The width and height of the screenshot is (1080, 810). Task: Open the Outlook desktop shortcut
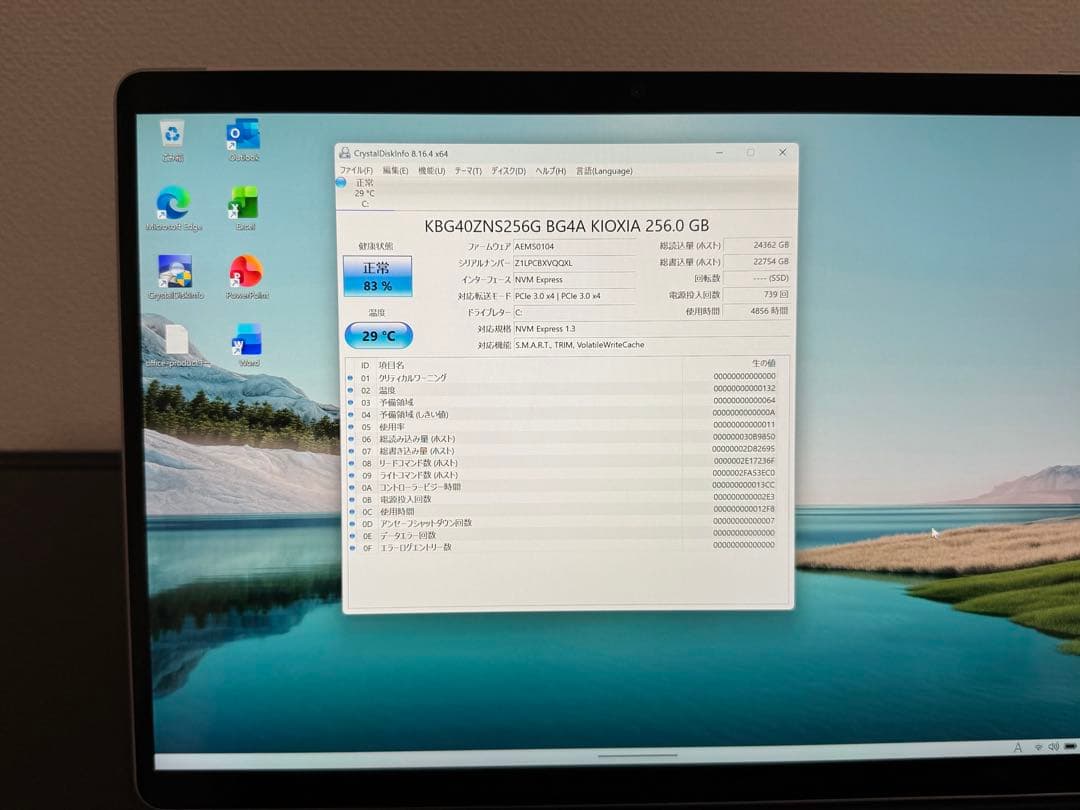point(243,139)
